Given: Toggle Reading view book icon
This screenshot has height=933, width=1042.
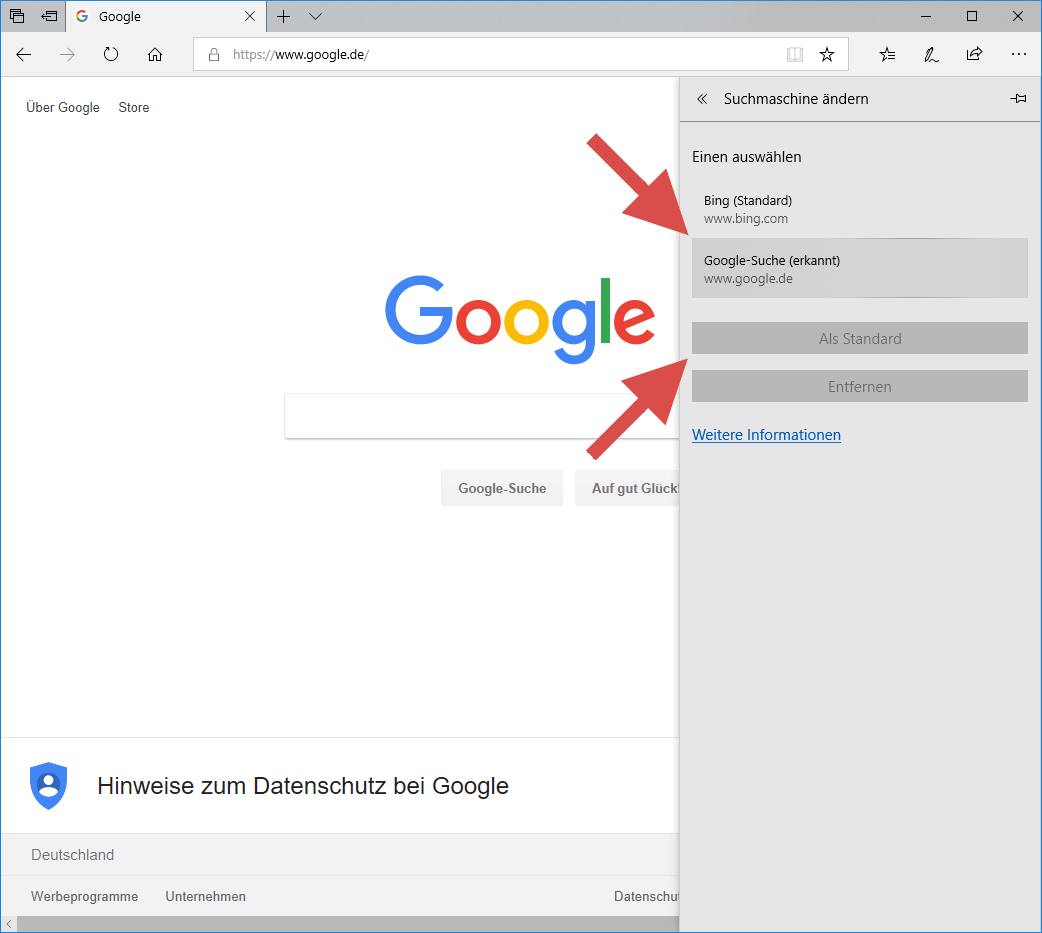Looking at the screenshot, I should [795, 54].
